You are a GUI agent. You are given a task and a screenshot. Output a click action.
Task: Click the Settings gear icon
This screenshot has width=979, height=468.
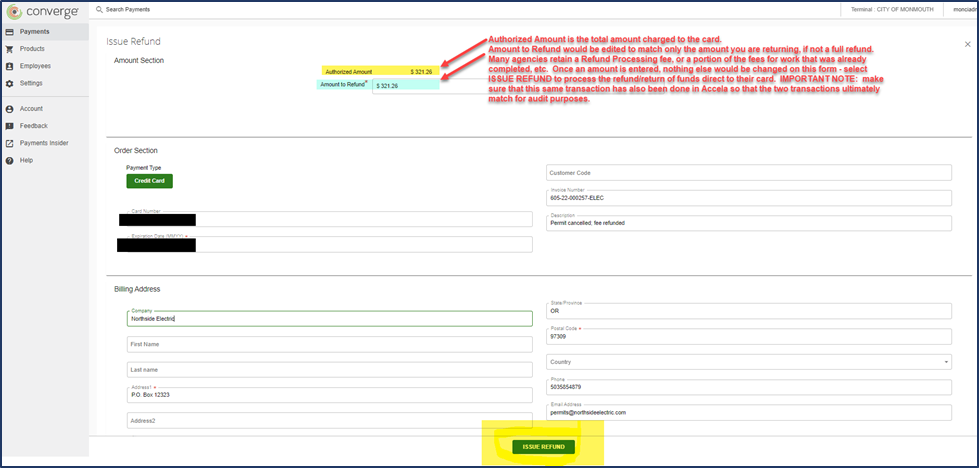click(9, 83)
